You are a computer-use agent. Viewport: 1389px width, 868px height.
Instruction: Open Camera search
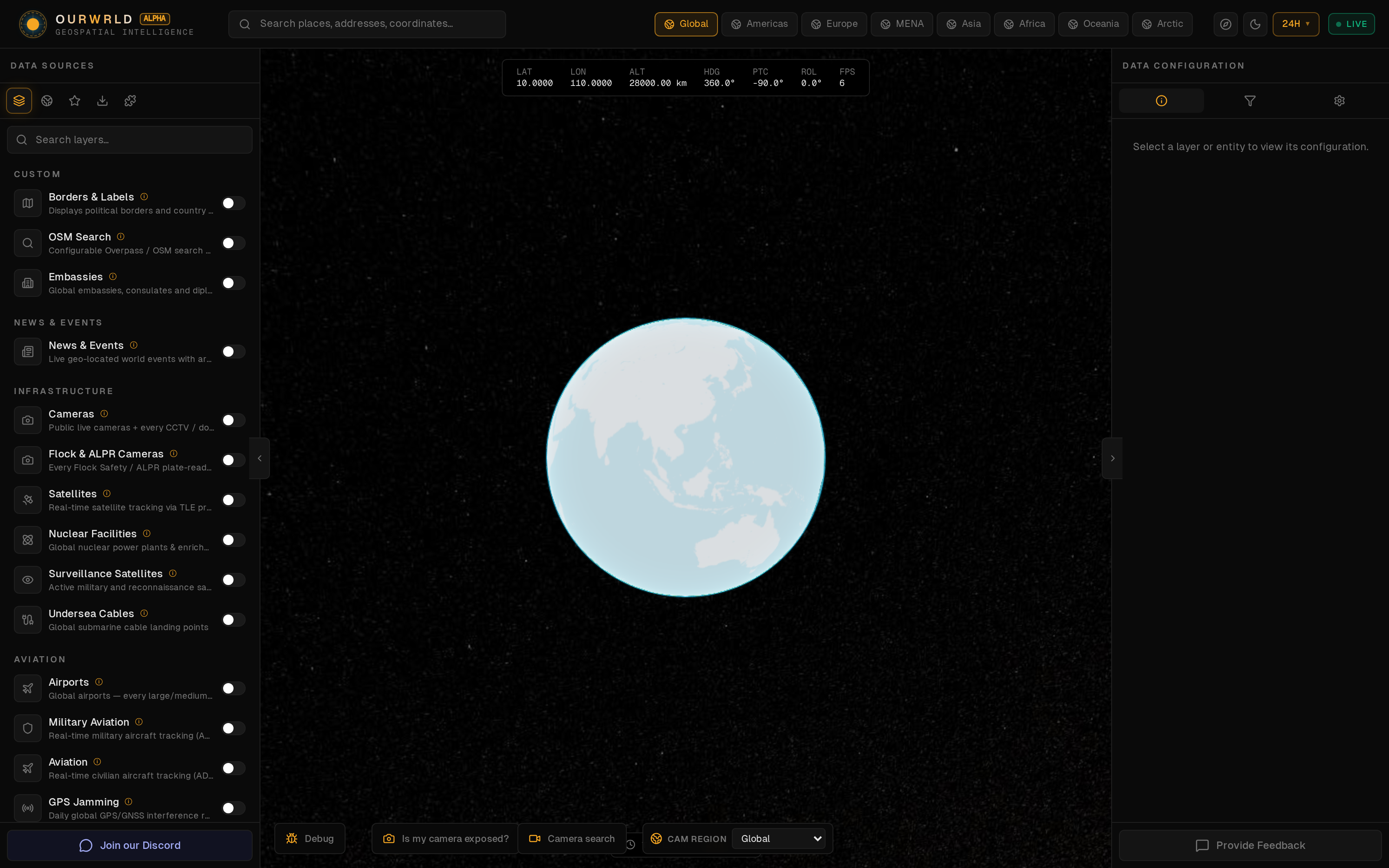click(x=572, y=839)
